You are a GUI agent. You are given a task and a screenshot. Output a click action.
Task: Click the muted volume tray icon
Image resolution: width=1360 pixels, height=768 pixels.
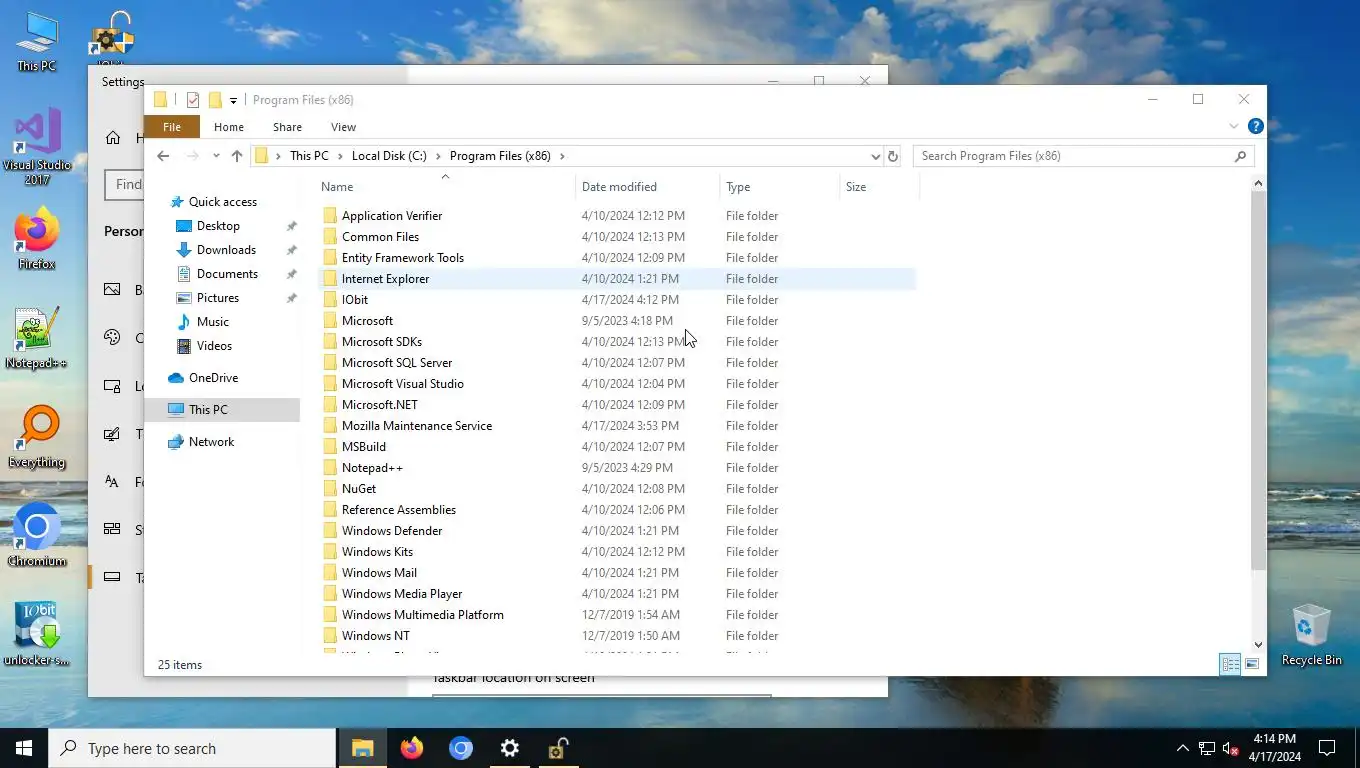pyautogui.click(x=1231, y=748)
